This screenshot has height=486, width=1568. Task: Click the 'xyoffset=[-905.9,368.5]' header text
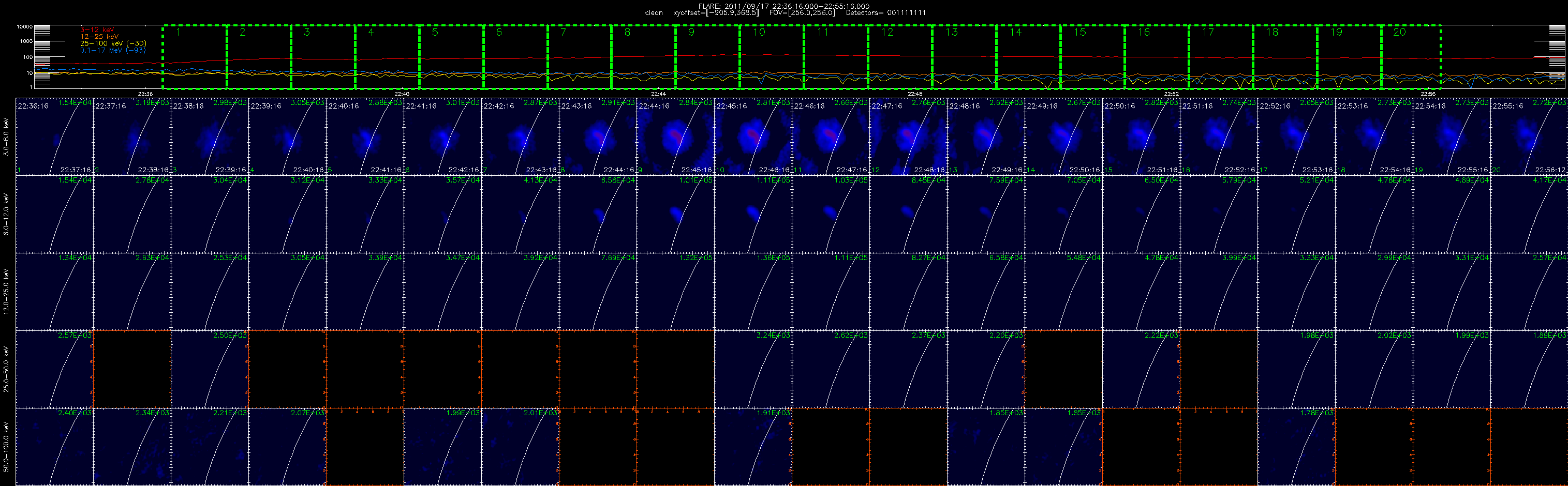(716, 13)
